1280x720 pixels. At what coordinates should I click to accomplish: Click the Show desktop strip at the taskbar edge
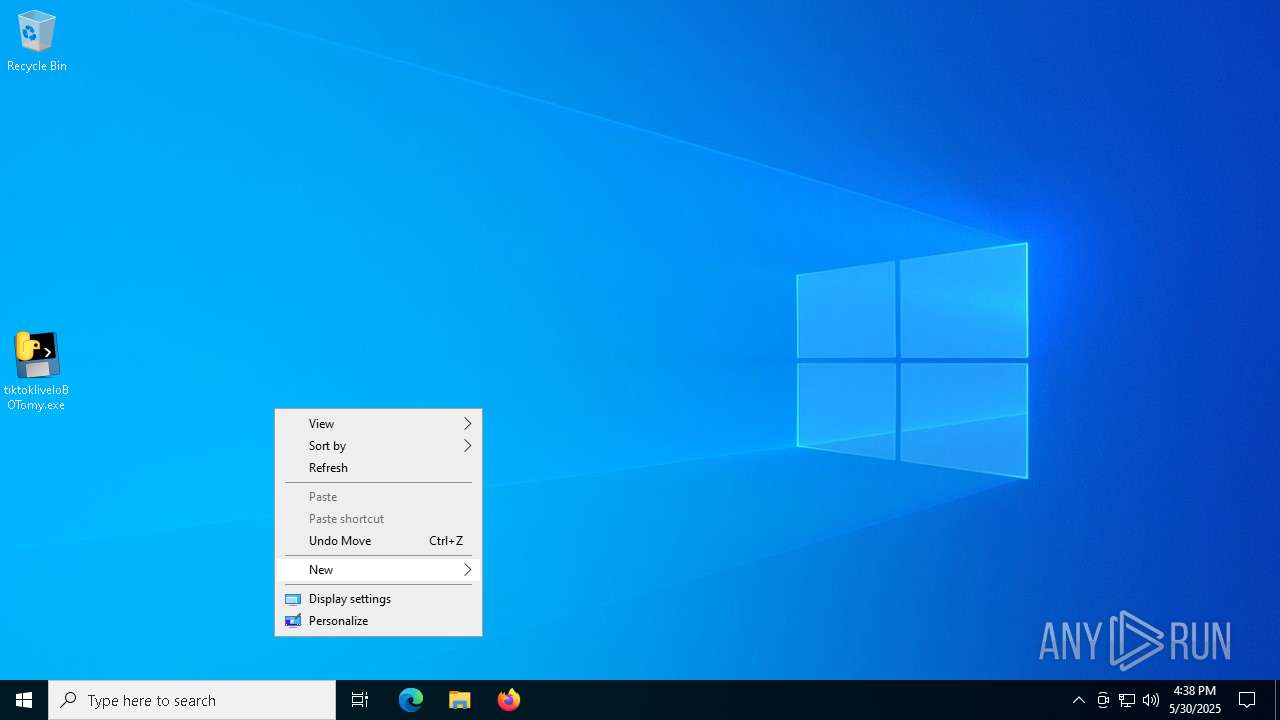(x=1277, y=700)
